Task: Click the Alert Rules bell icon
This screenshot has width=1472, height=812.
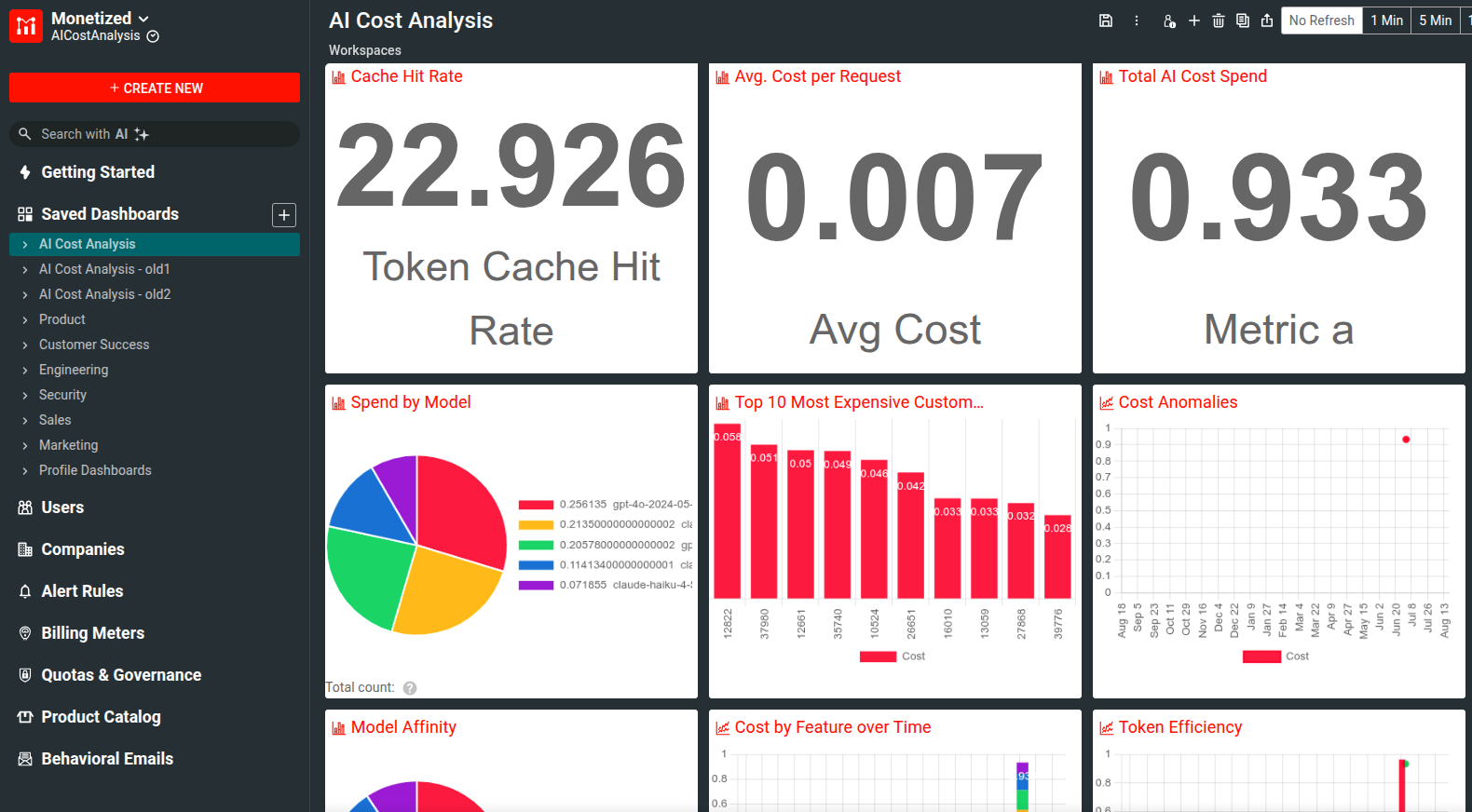Action: [25, 591]
